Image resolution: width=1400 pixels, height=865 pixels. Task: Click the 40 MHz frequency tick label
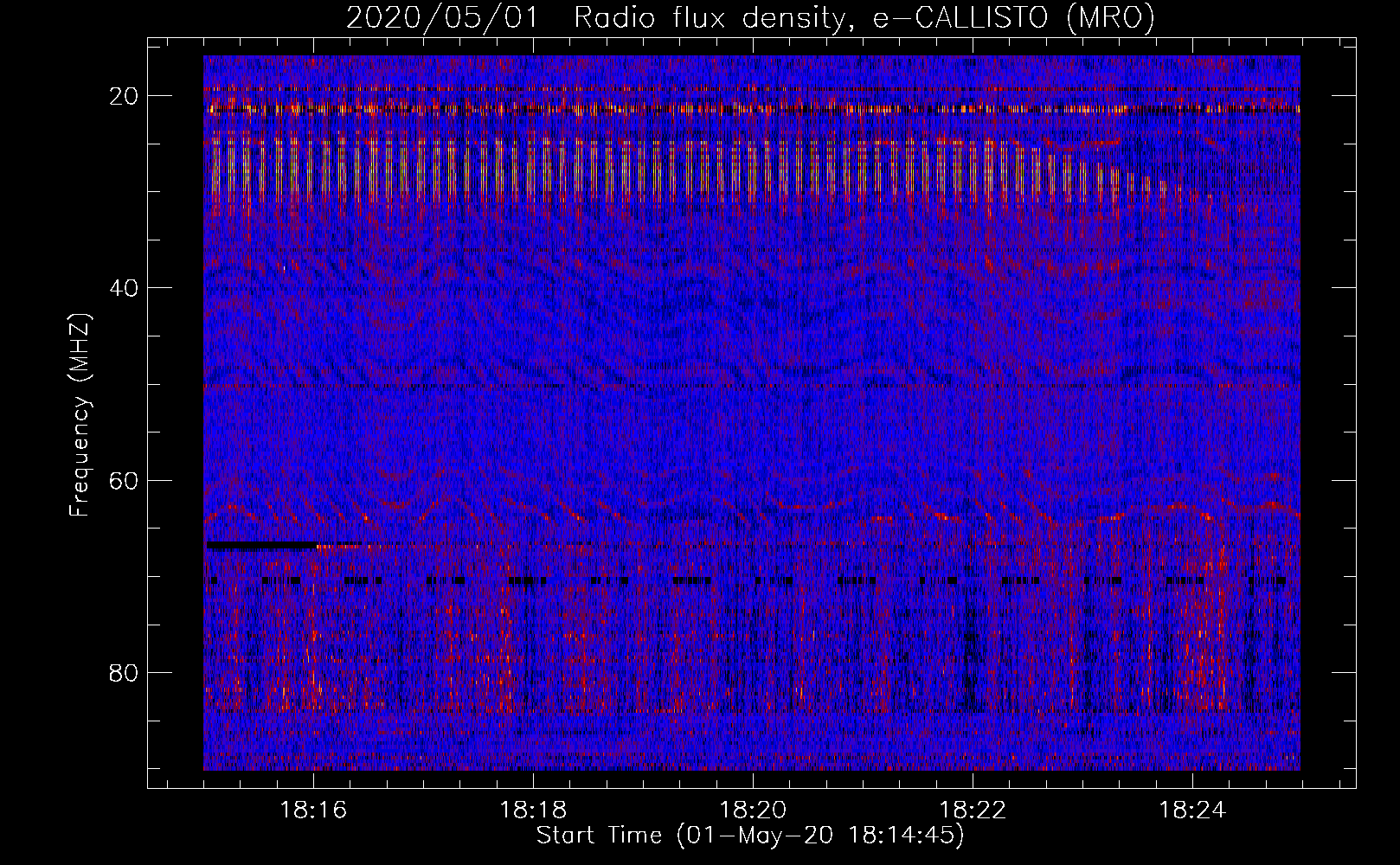click(124, 288)
